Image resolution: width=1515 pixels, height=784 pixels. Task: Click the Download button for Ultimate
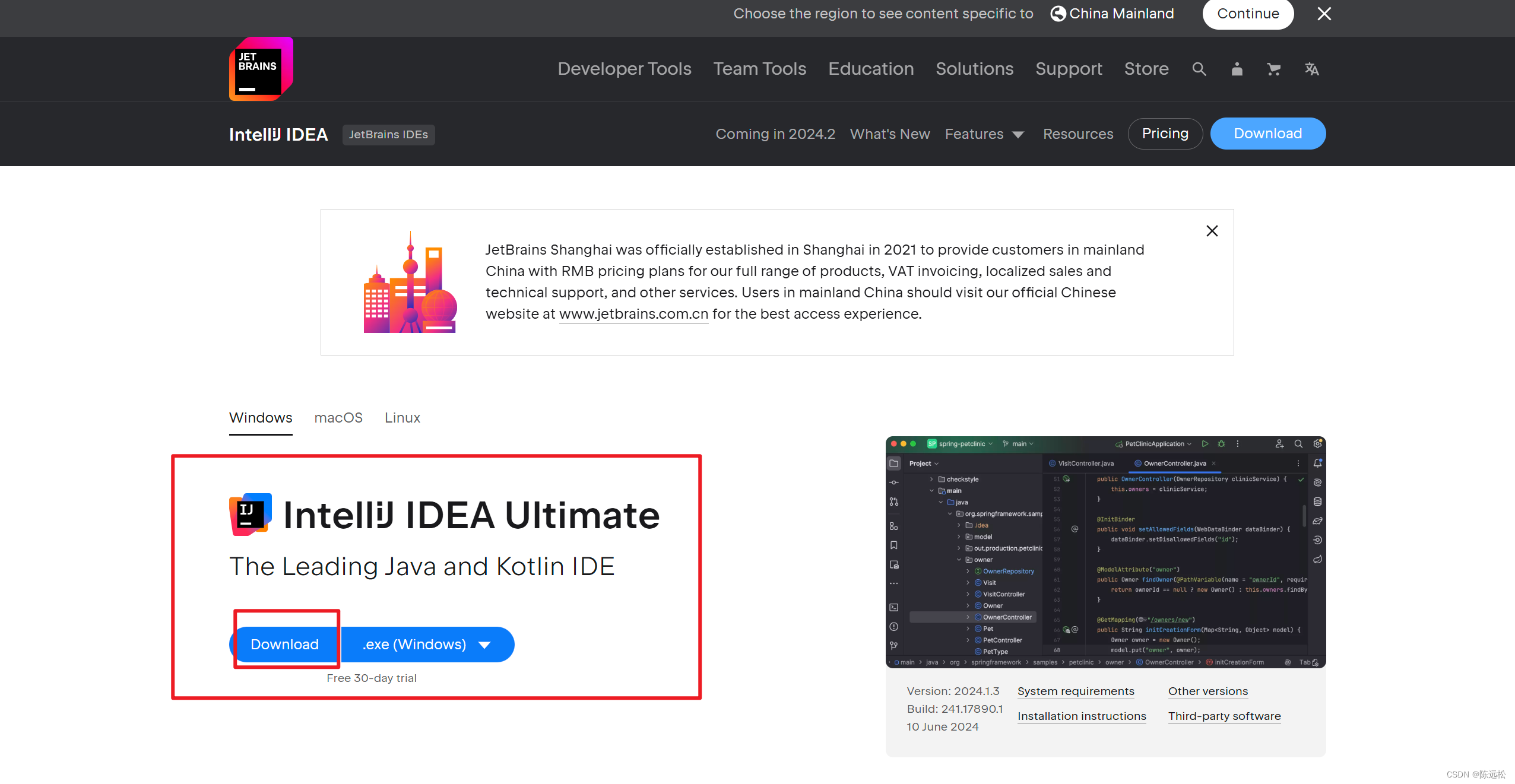[283, 643]
